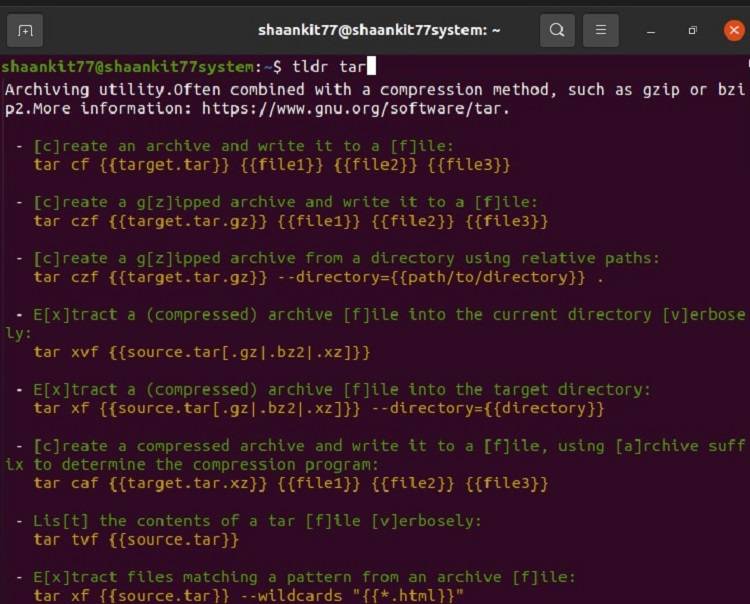This screenshot has height=604, width=750.
Task: Click 'from a directory using relative paths' heading
Action: [482, 258]
